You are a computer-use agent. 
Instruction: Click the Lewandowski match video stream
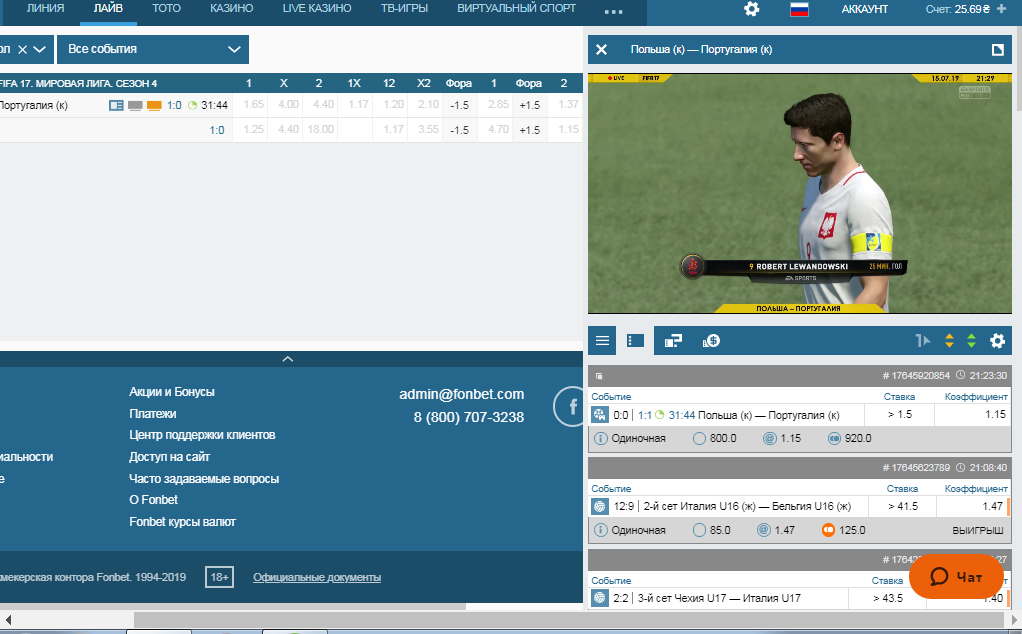[x=799, y=194]
